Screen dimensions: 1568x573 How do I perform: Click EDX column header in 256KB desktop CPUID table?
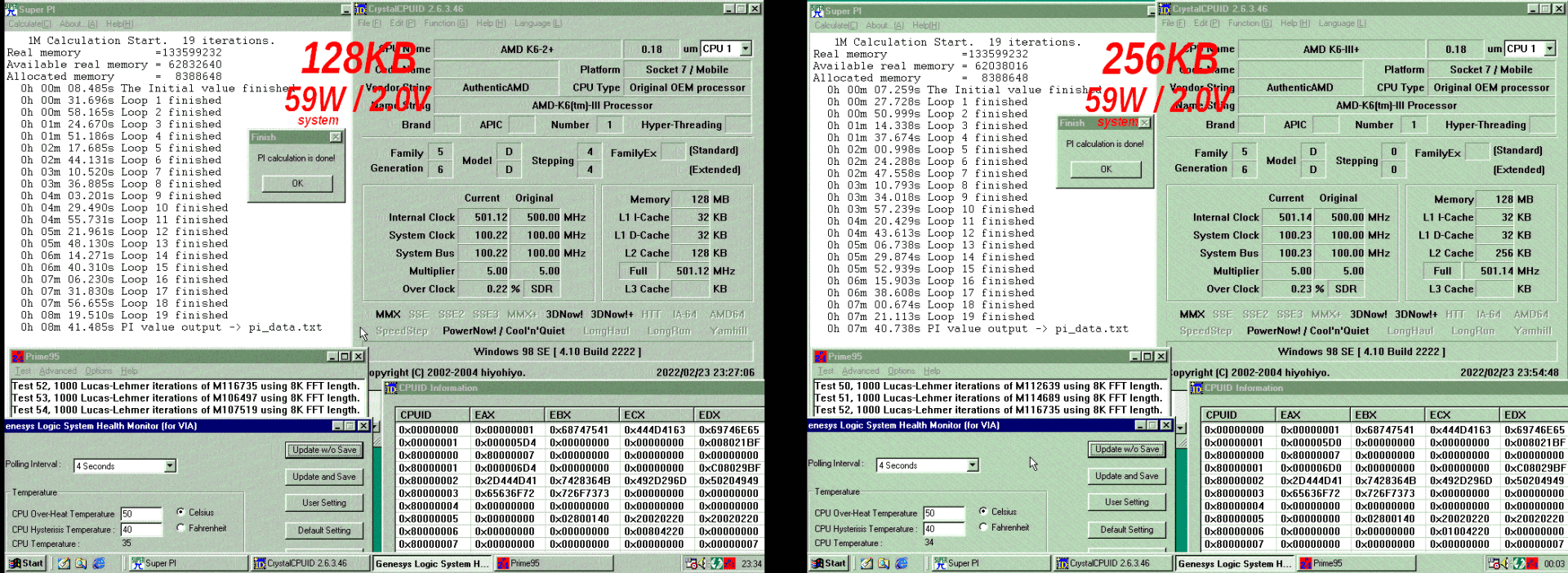tap(1535, 415)
